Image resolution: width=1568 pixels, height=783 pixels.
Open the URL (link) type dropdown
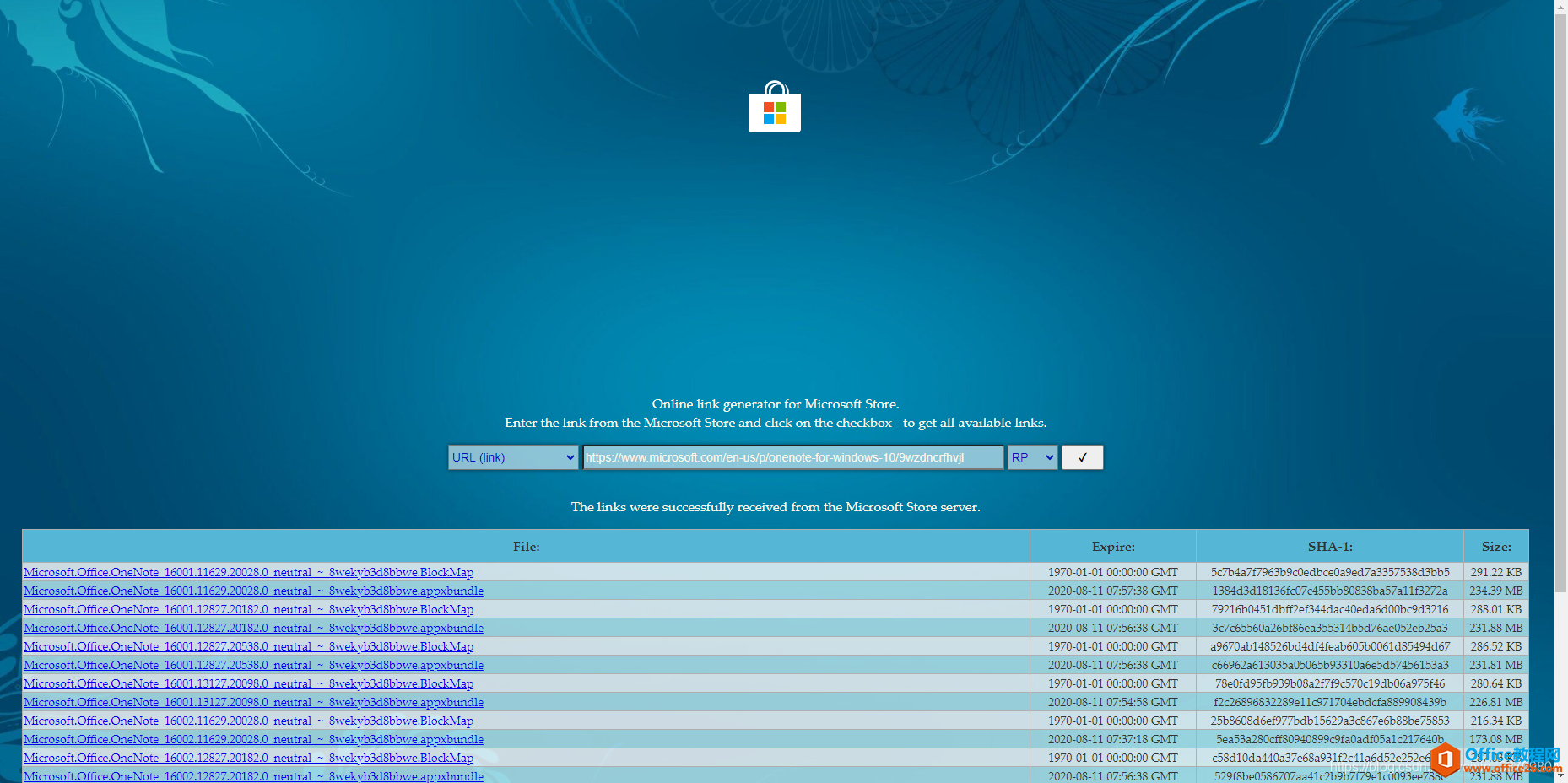click(513, 457)
